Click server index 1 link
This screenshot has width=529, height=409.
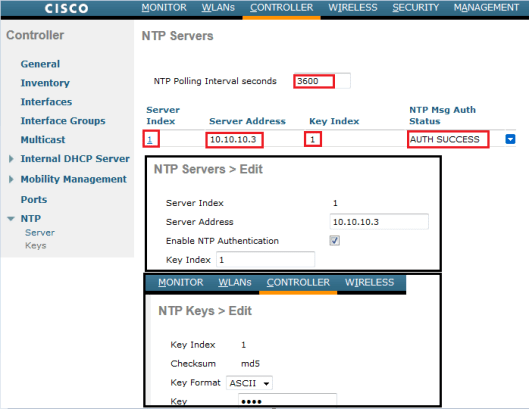149,139
